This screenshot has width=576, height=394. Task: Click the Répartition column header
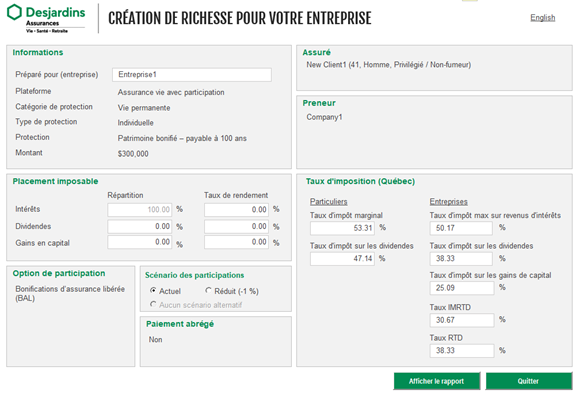[125, 195]
